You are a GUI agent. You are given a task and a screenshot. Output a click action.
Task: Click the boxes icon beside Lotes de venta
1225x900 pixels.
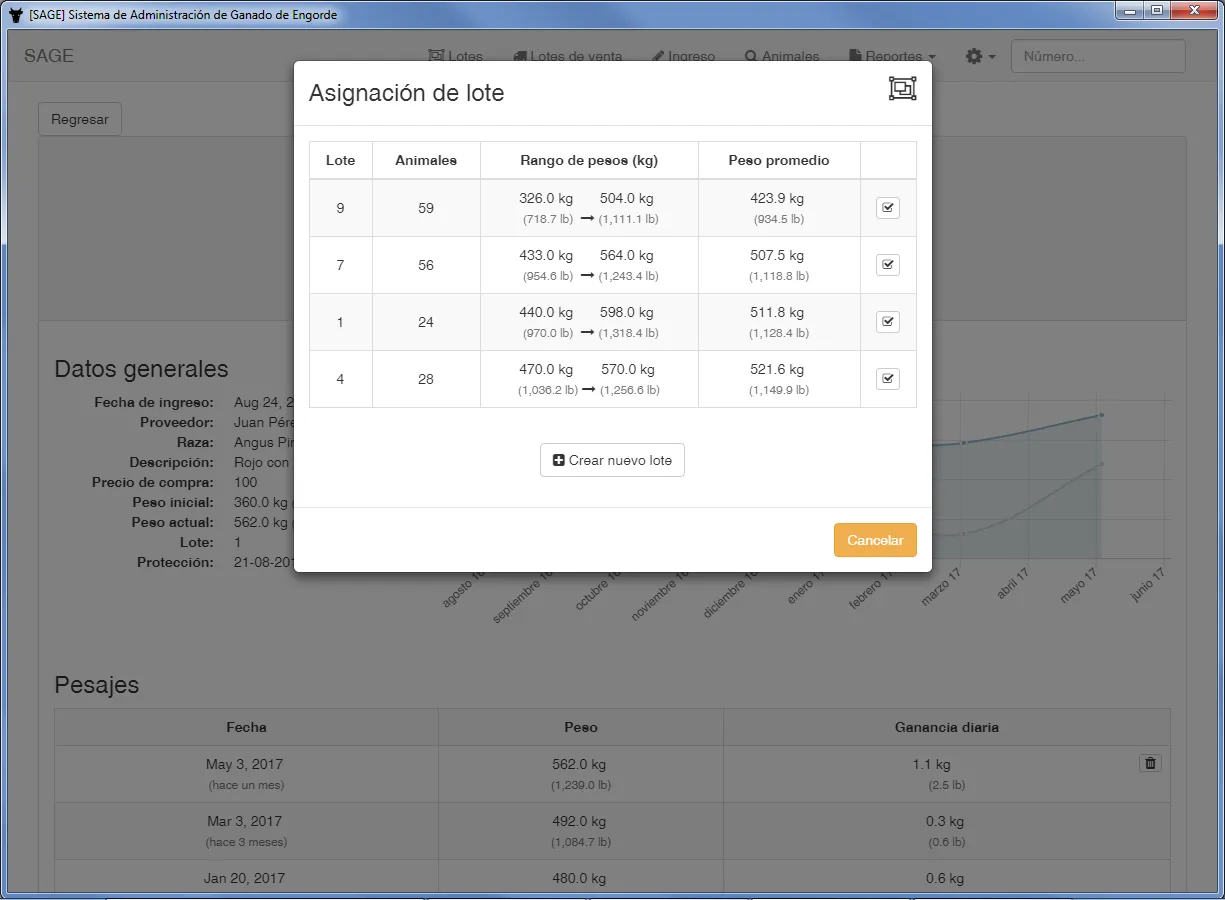coord(519,56)
